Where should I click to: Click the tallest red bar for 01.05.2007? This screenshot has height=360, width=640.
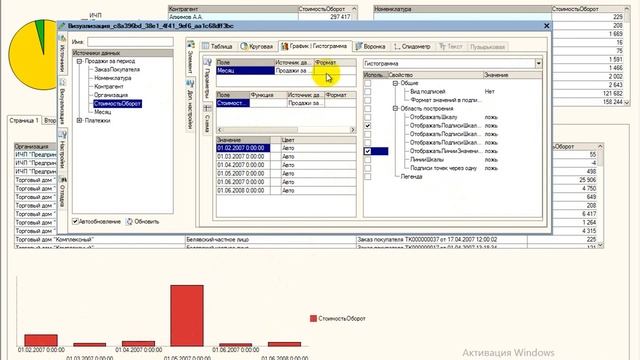tap(187, 316)
